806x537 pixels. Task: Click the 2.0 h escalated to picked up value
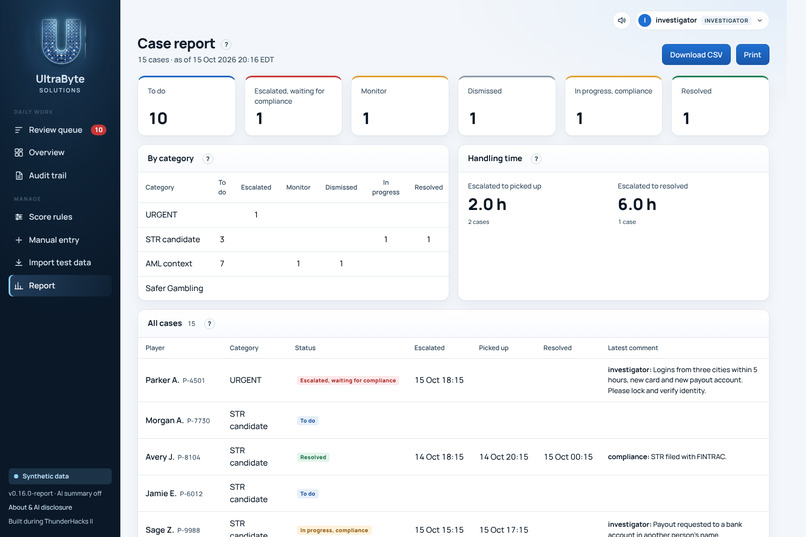(487, 205)
